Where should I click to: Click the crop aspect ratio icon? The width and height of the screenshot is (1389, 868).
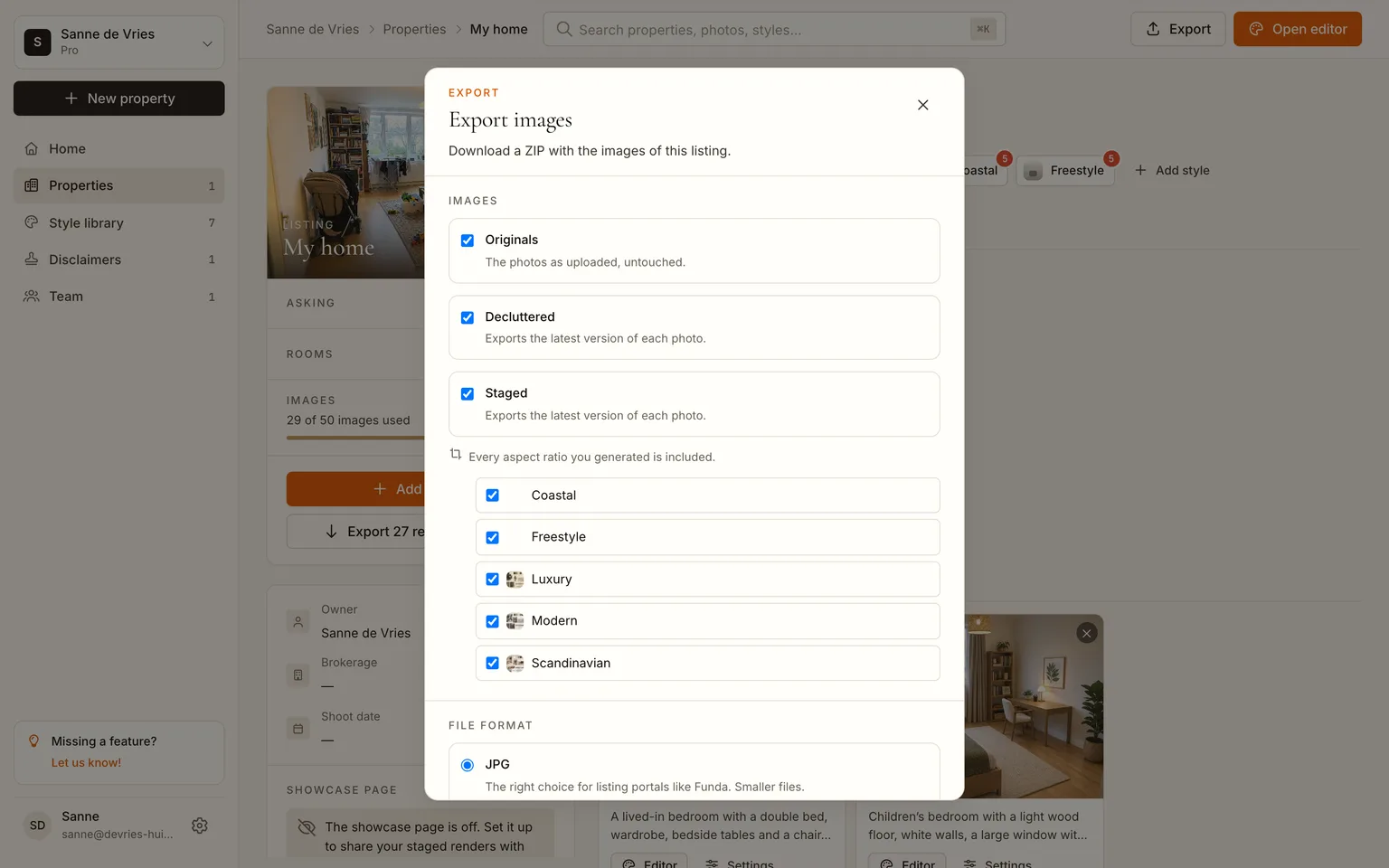456,455
